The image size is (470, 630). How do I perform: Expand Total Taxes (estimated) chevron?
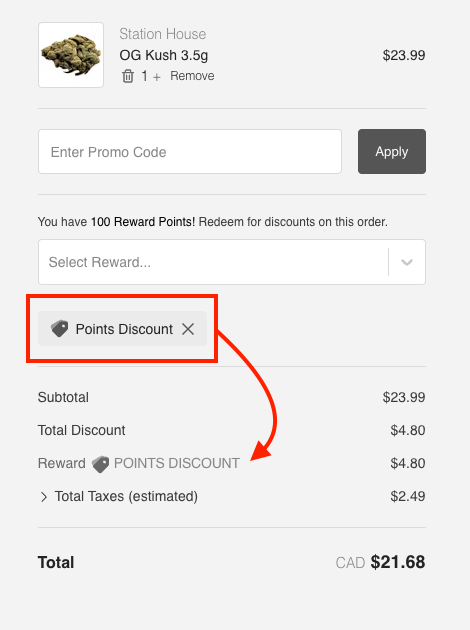pos(43,497)
